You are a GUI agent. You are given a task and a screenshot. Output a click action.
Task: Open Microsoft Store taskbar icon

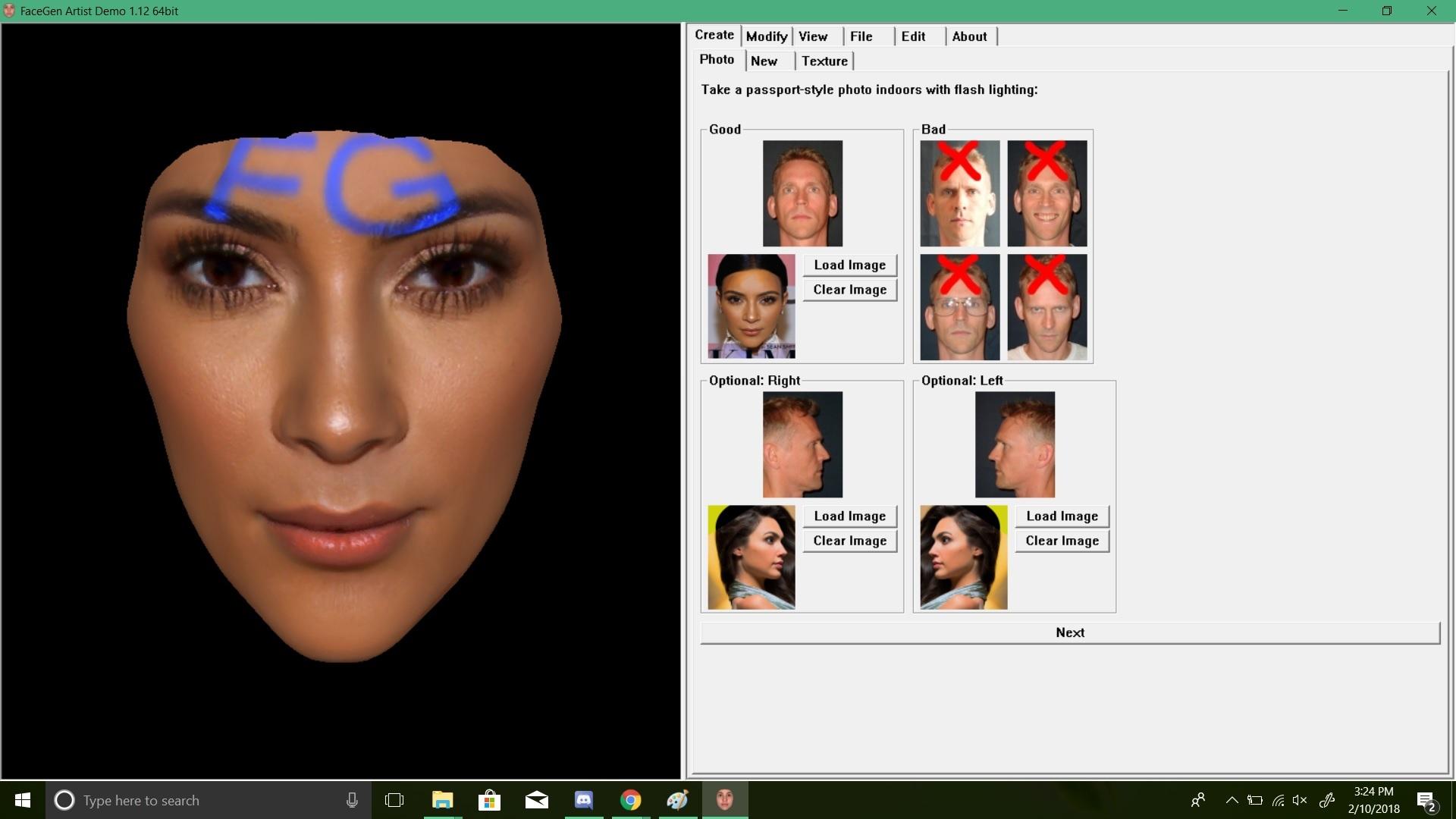(x=489, y=800)
